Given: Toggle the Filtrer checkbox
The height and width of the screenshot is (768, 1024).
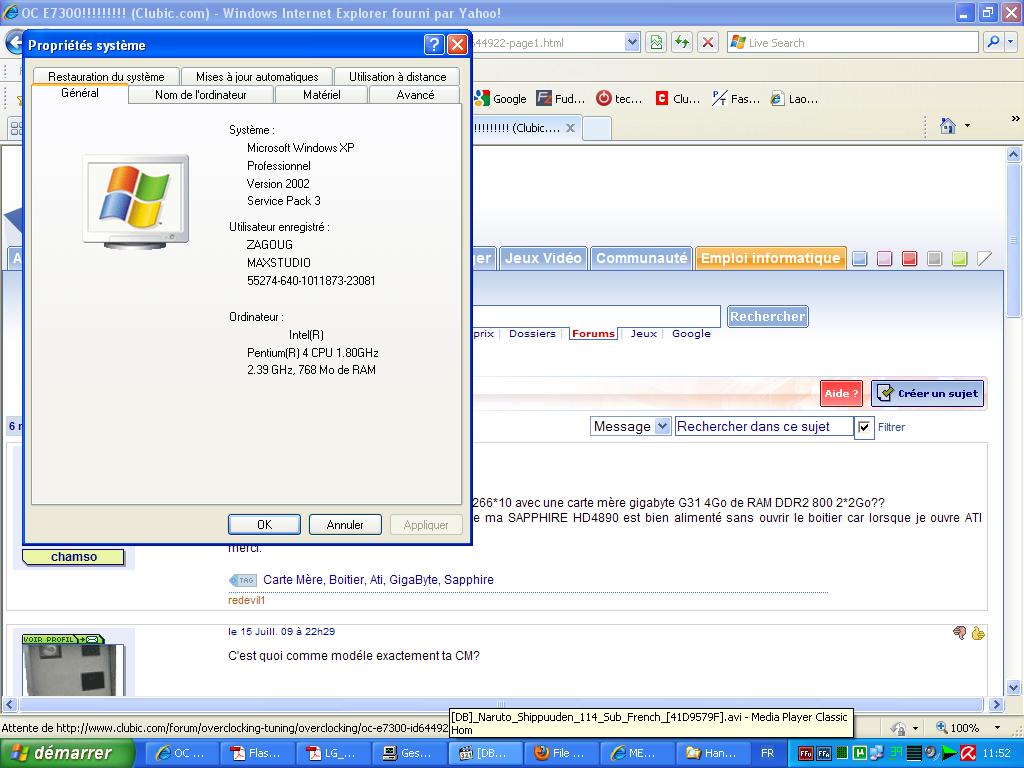Looking at the screenshot, I should coord(865,427).
